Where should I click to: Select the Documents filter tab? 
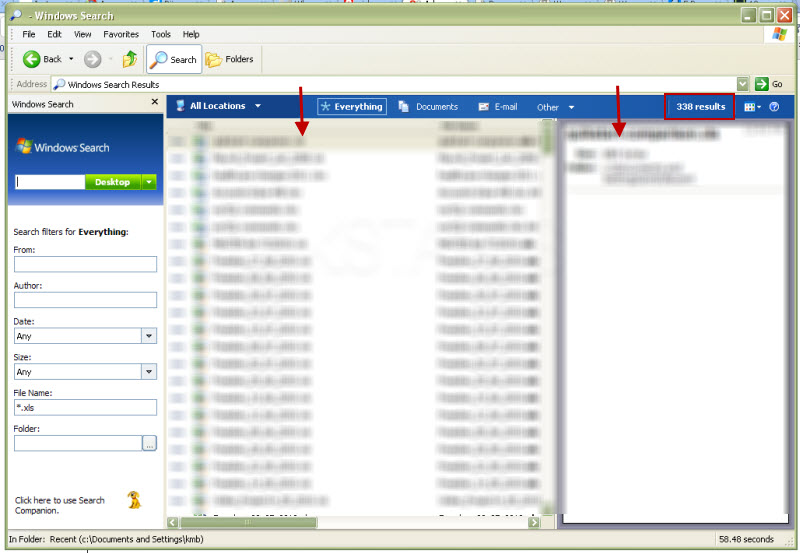click(428, 107)
